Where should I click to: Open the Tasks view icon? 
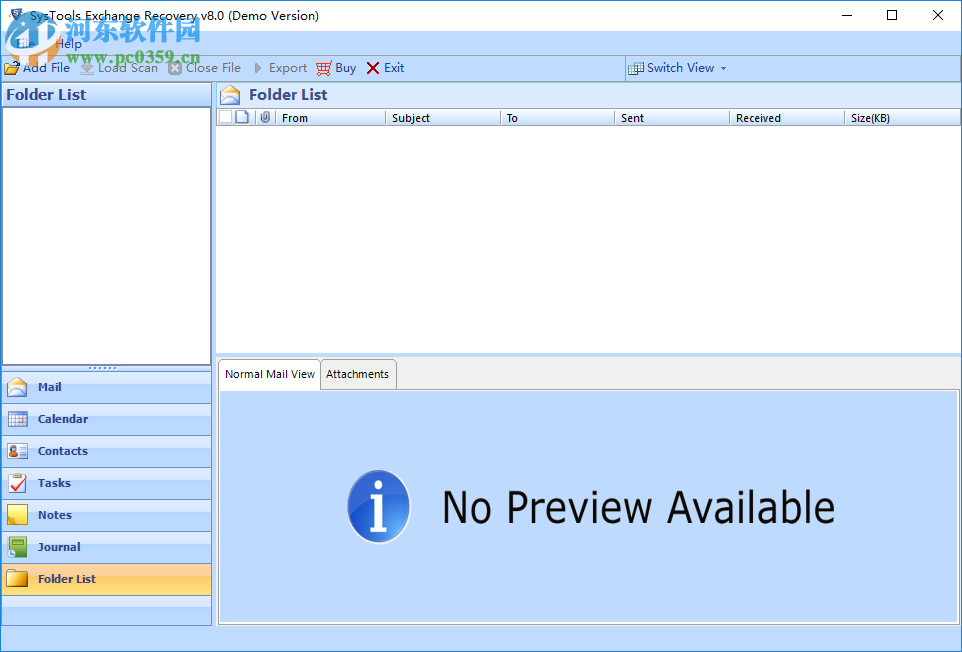[x=17, y=483]
